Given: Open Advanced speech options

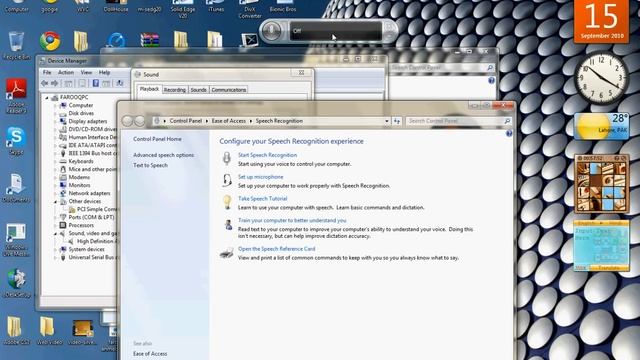Looking at the screenshot, I should tap(164, 155).
